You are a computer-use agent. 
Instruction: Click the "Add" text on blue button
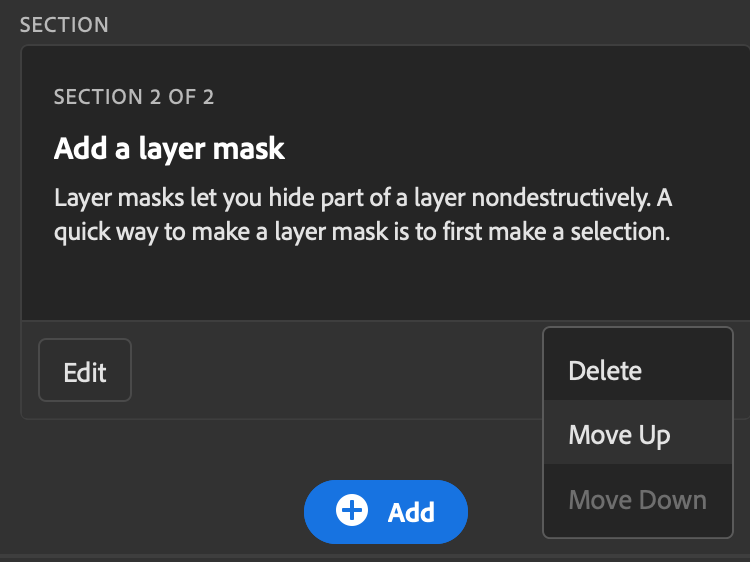pyautogui.click(x=411, y=512)
